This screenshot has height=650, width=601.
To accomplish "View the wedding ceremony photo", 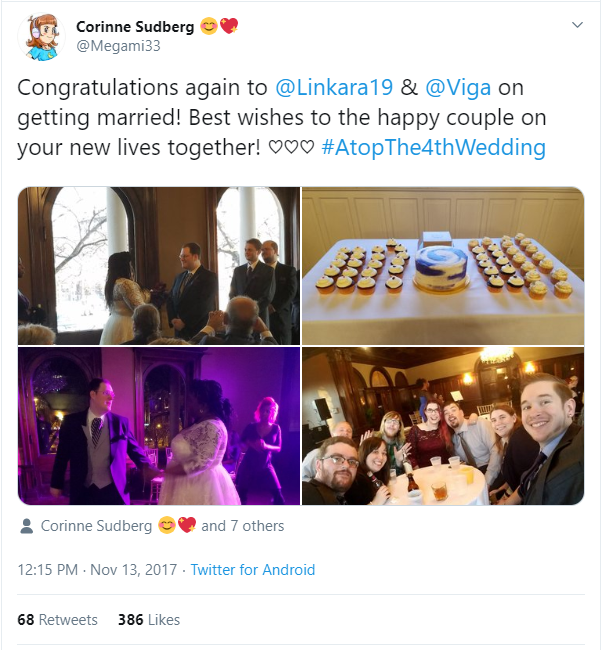I will click(x=159, y=266).
